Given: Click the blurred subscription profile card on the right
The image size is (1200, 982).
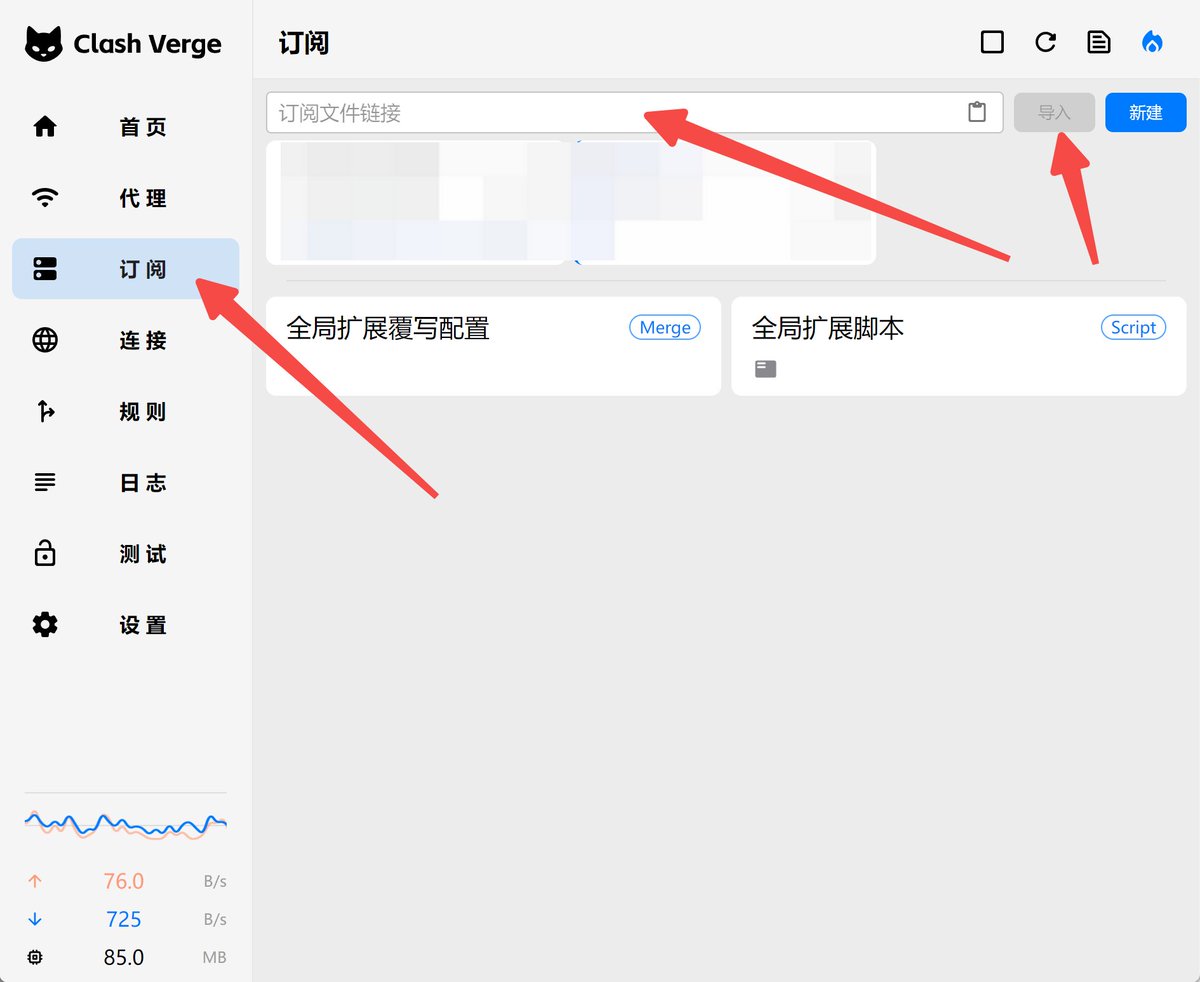Looking at the screenshot, I should (x=726, y=203).
